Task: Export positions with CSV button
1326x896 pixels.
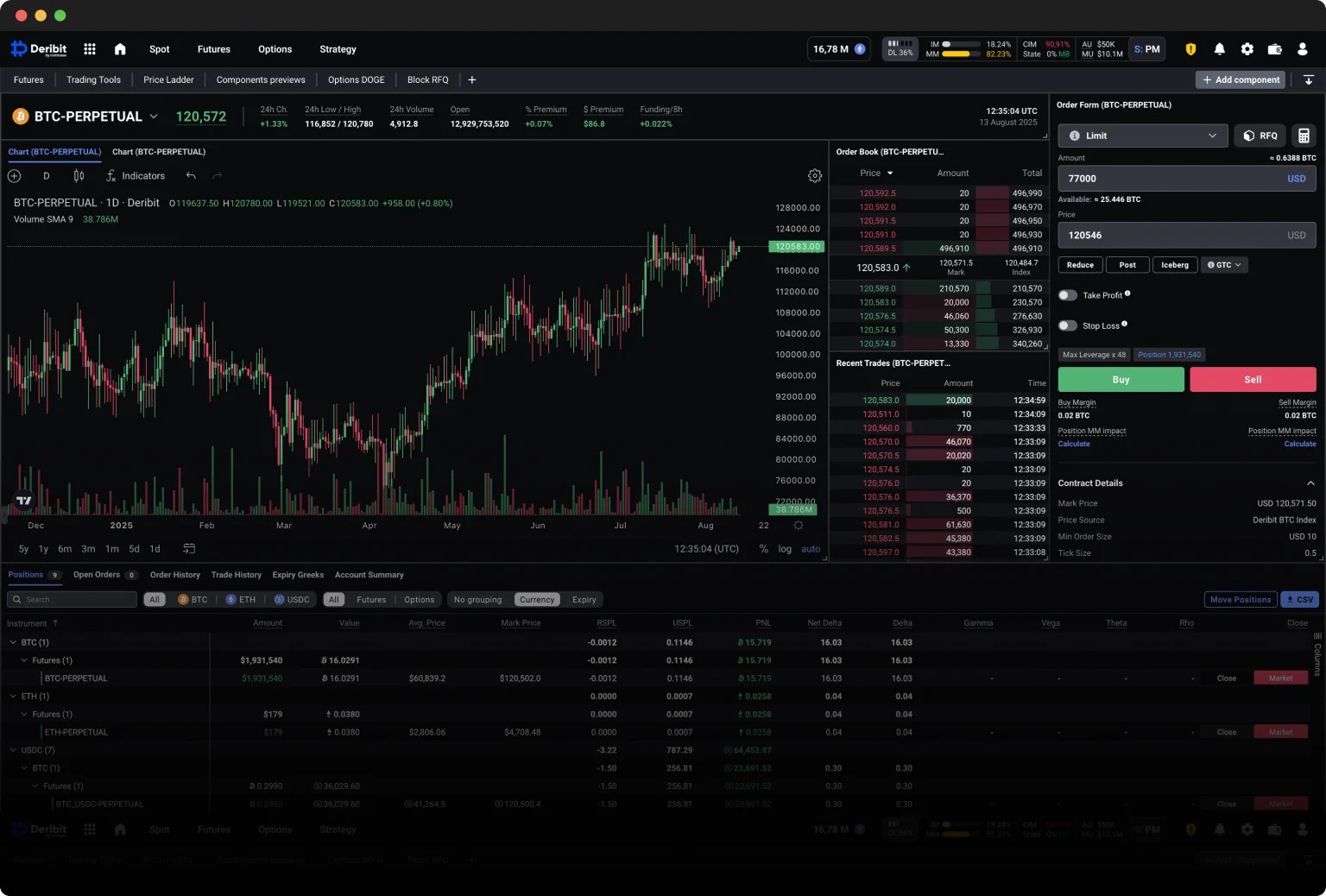Action: [x=1299, y=599]
